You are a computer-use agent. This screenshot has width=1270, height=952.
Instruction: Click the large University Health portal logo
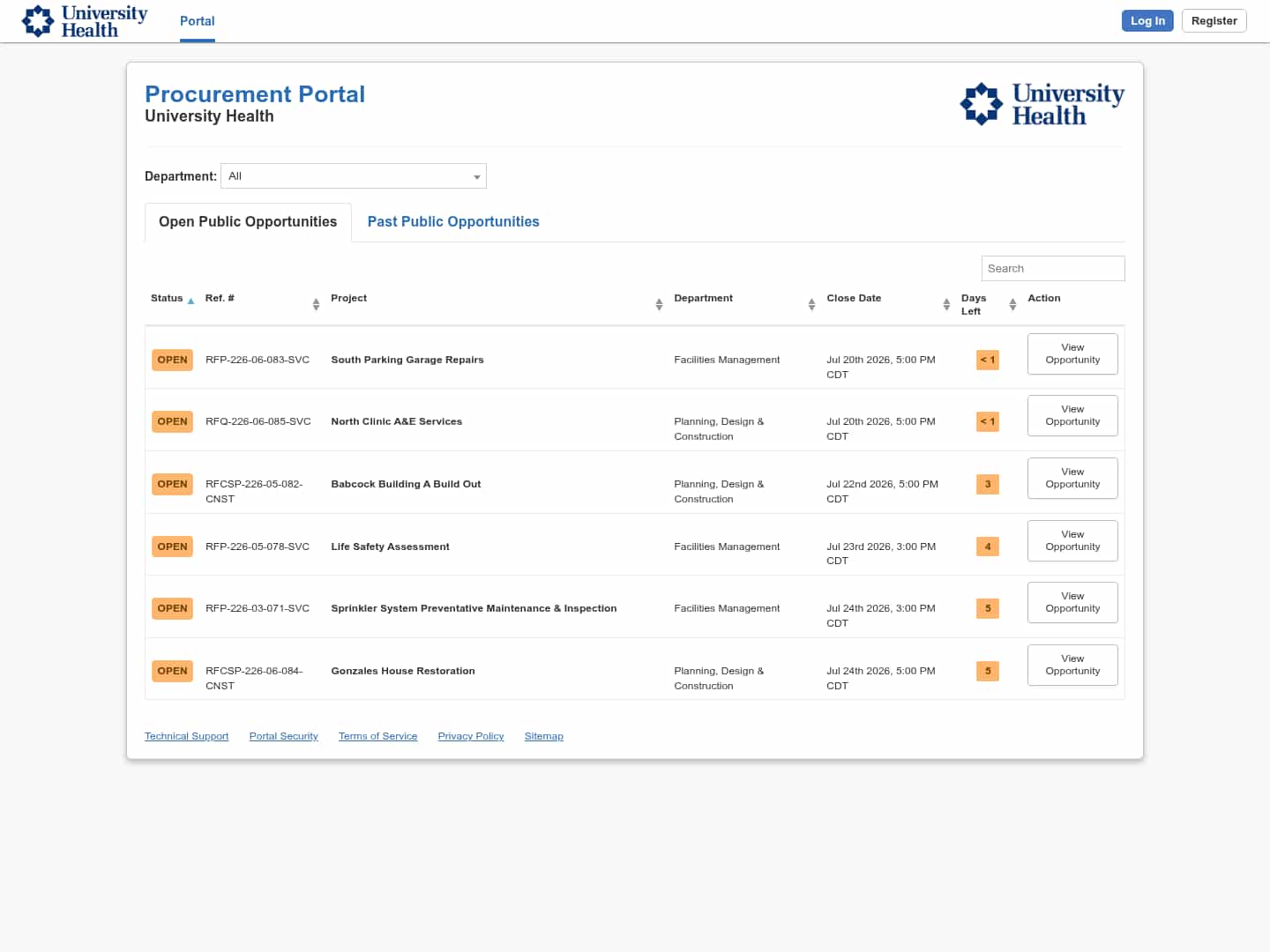pyautogui.click(x=1042, y=104)
